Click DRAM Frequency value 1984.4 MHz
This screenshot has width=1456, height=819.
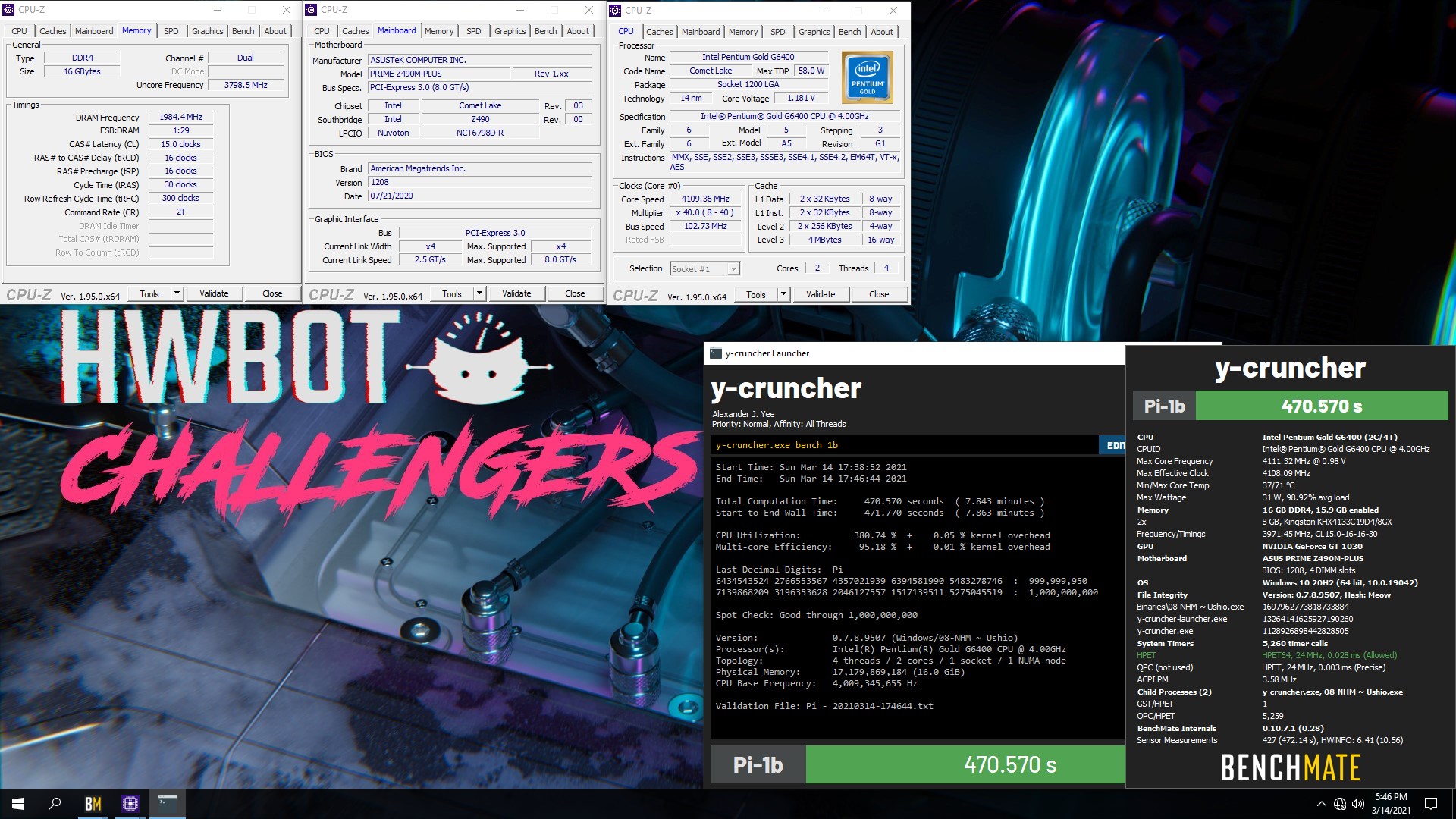180,117
